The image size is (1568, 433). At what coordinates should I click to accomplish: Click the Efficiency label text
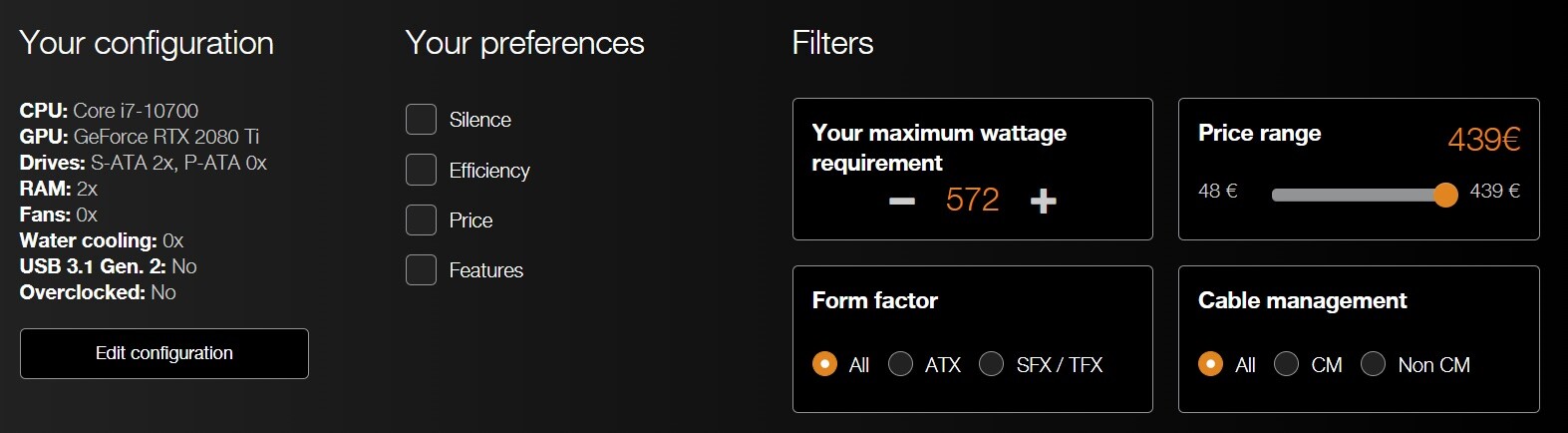click(x=489, y=171)
